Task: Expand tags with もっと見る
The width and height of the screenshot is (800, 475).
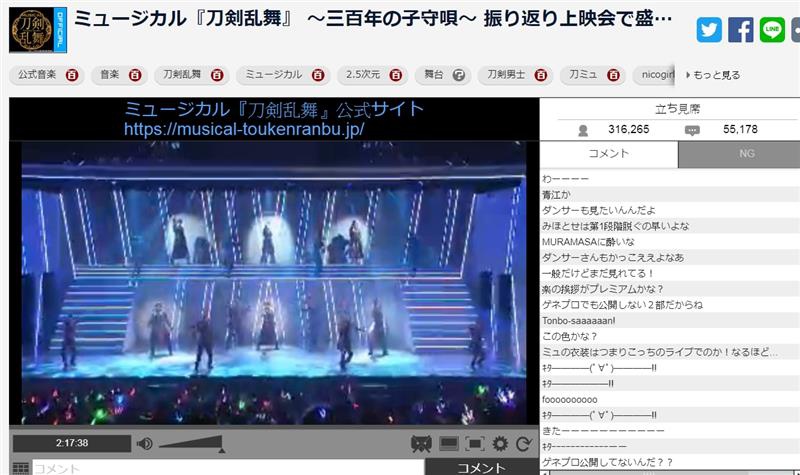Action: pyautogui.click(x=713, y=75)
